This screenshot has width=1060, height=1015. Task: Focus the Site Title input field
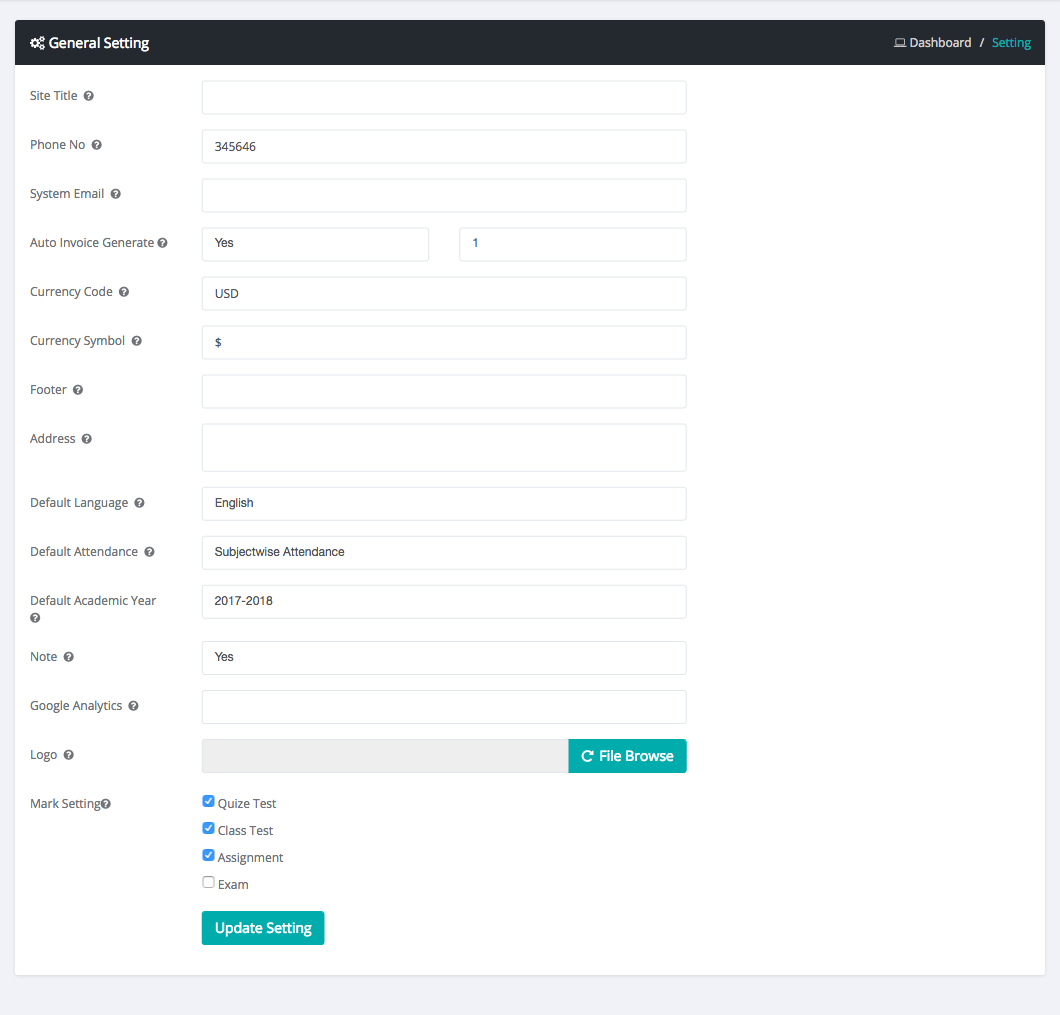point(444,97)
